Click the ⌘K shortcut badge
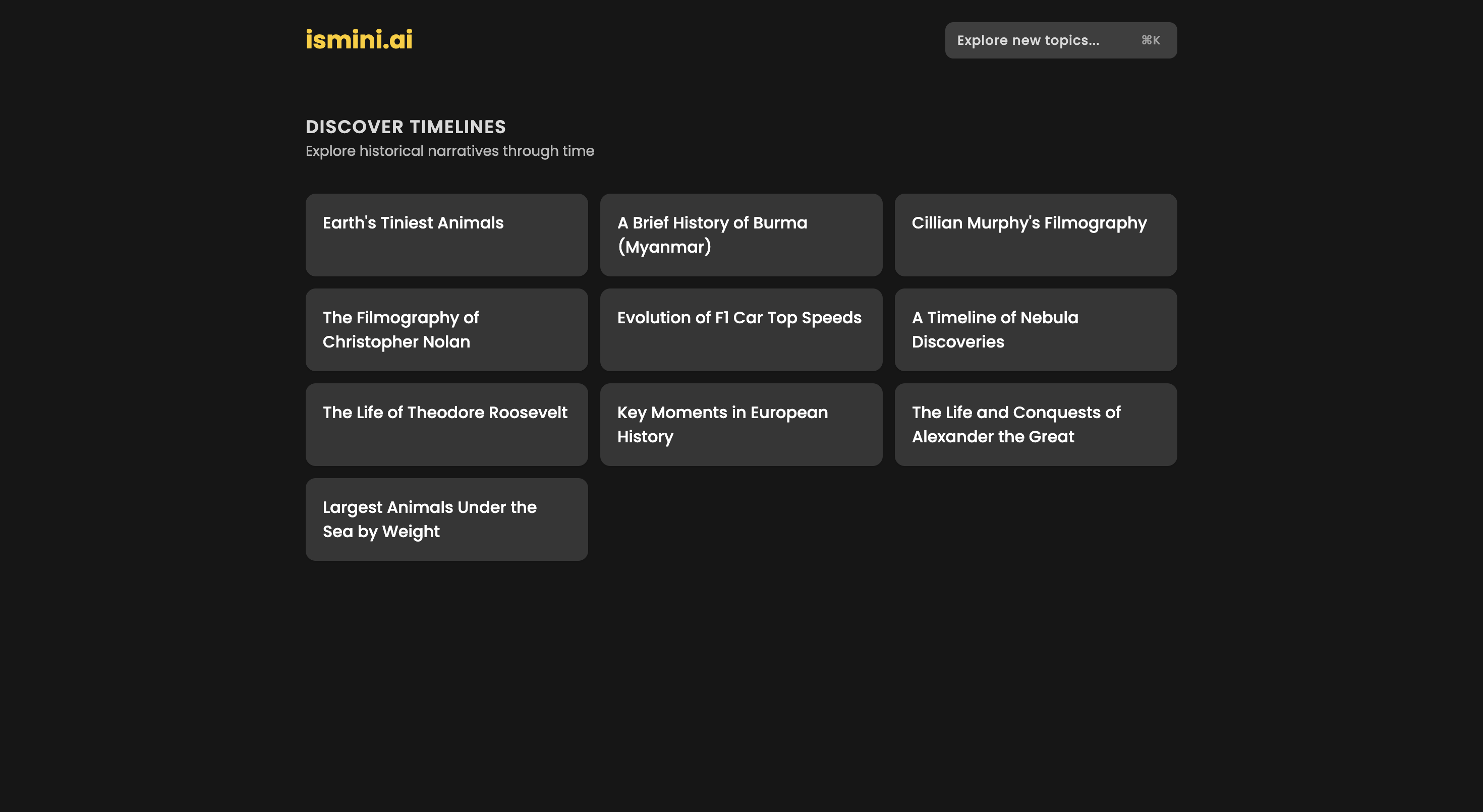The image size is (1483, 812). point(1150,40)
